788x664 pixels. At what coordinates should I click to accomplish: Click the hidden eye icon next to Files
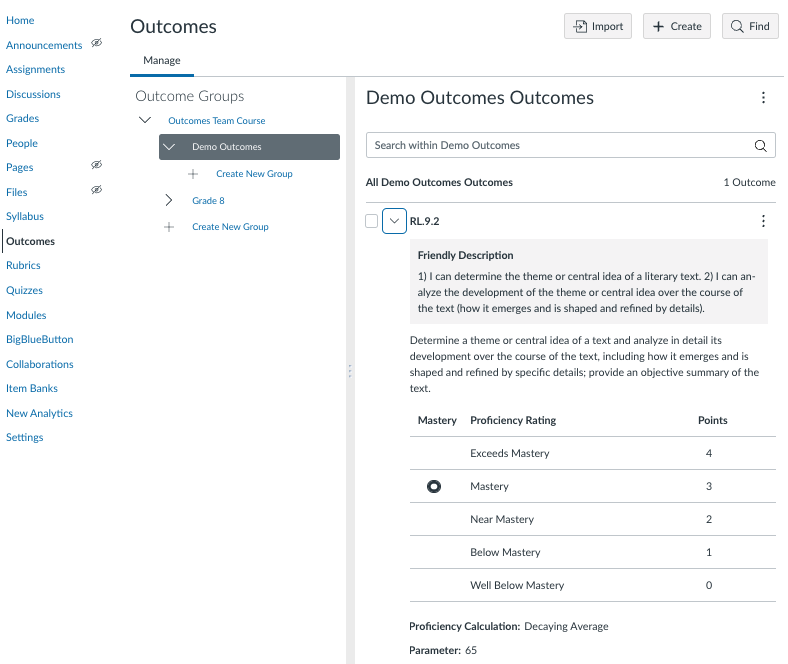tap(97, 190)
